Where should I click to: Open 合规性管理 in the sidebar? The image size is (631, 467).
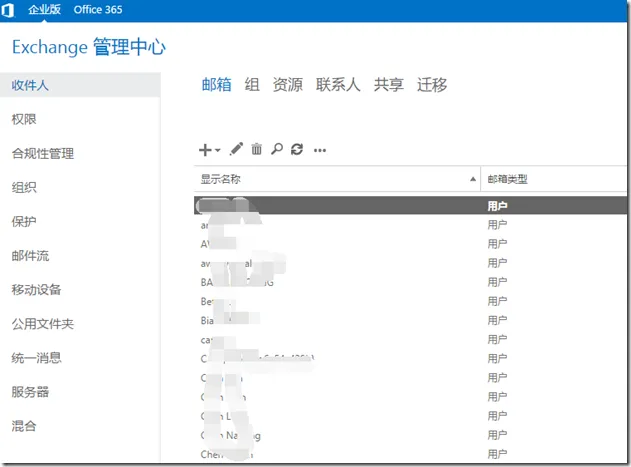43,153
